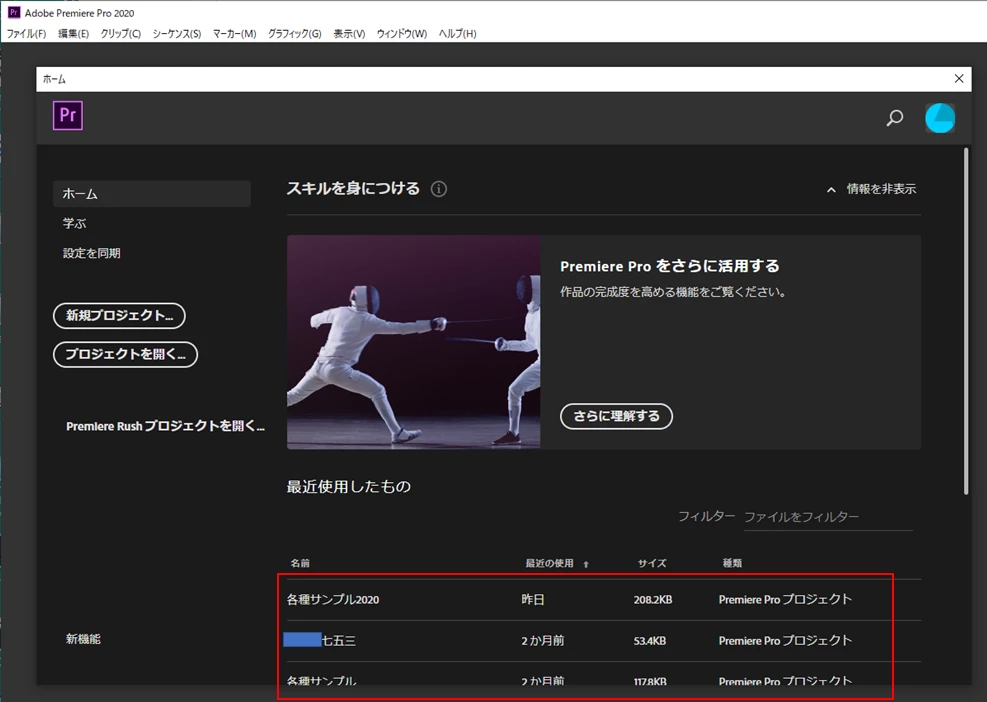The image size is (987, 702).
Task: Collapse section with 情報を非表示 chevron
Action: coord(831,190)
